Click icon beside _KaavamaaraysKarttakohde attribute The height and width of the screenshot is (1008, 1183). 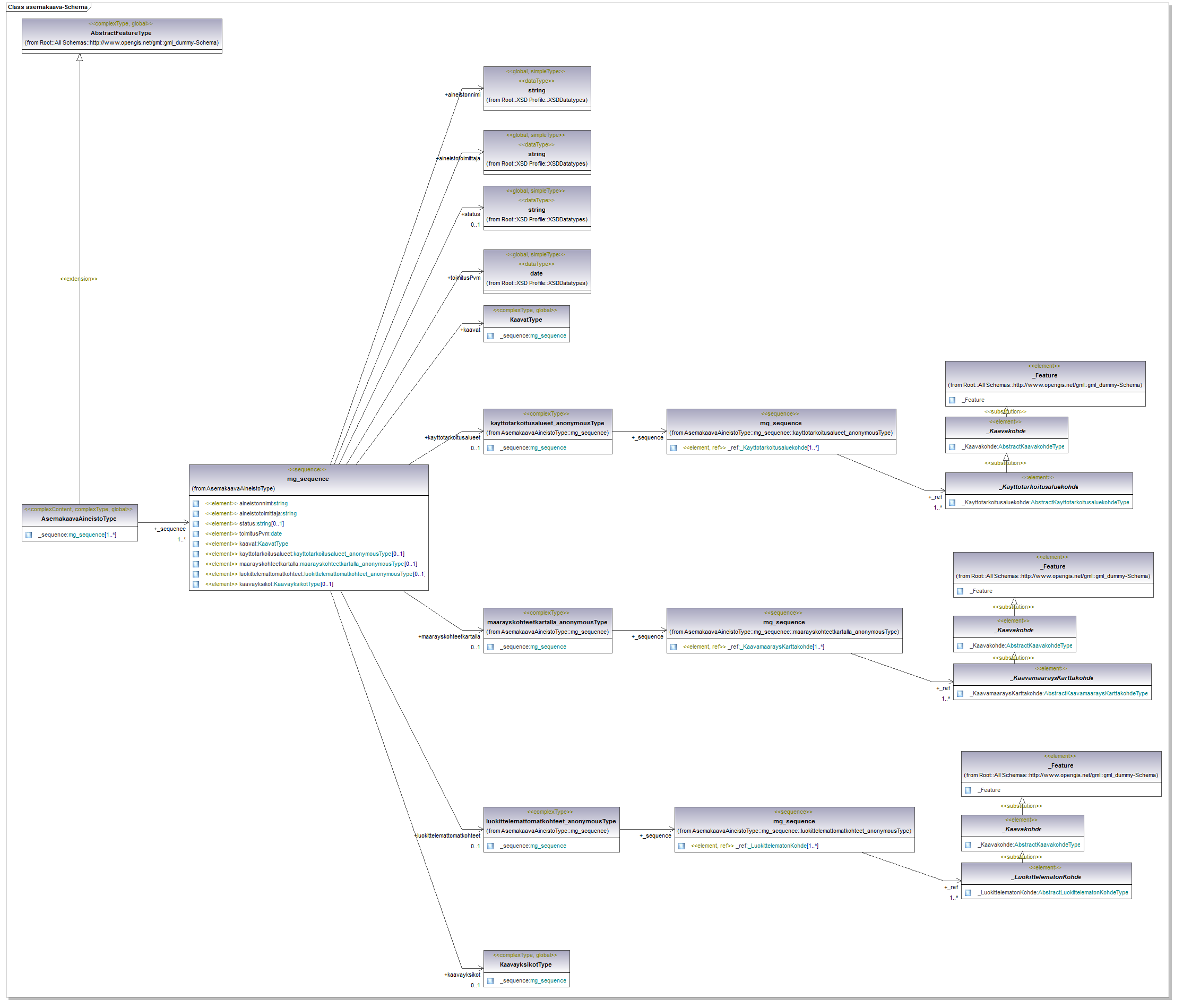(960, 694)
